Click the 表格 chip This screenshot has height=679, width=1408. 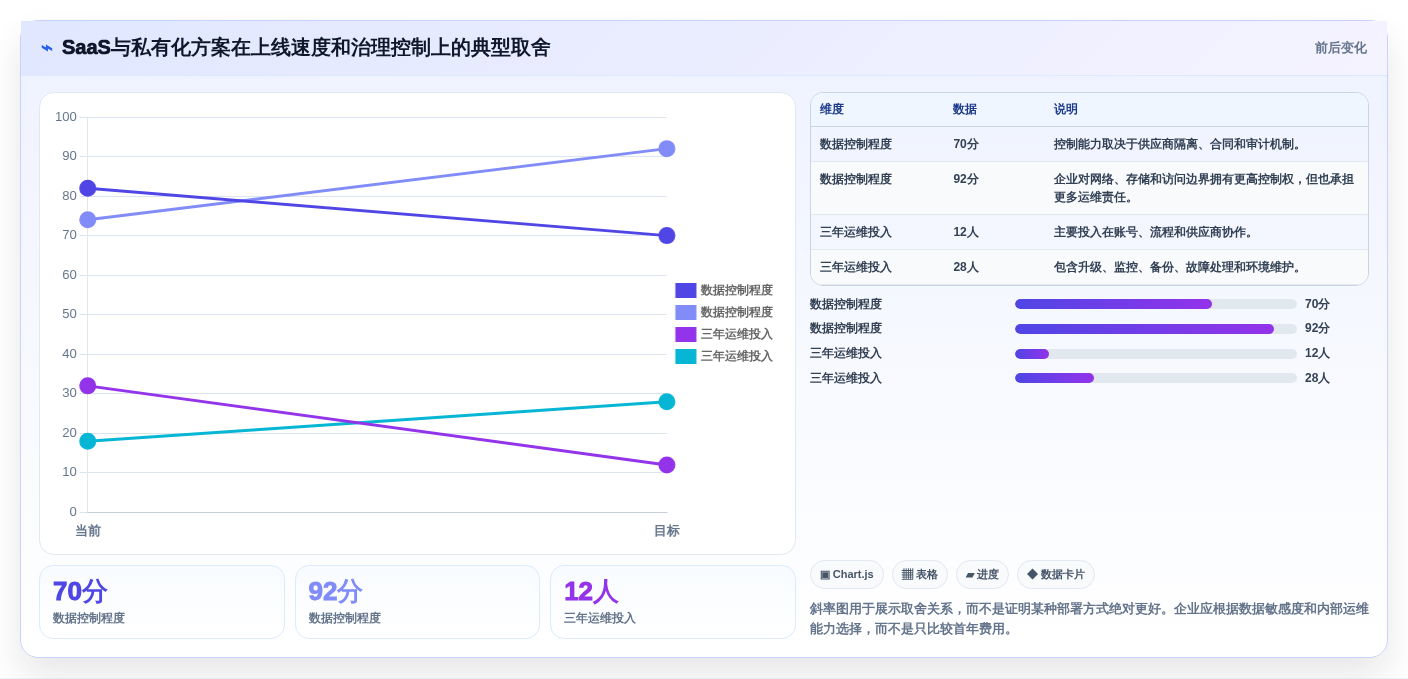920,575
